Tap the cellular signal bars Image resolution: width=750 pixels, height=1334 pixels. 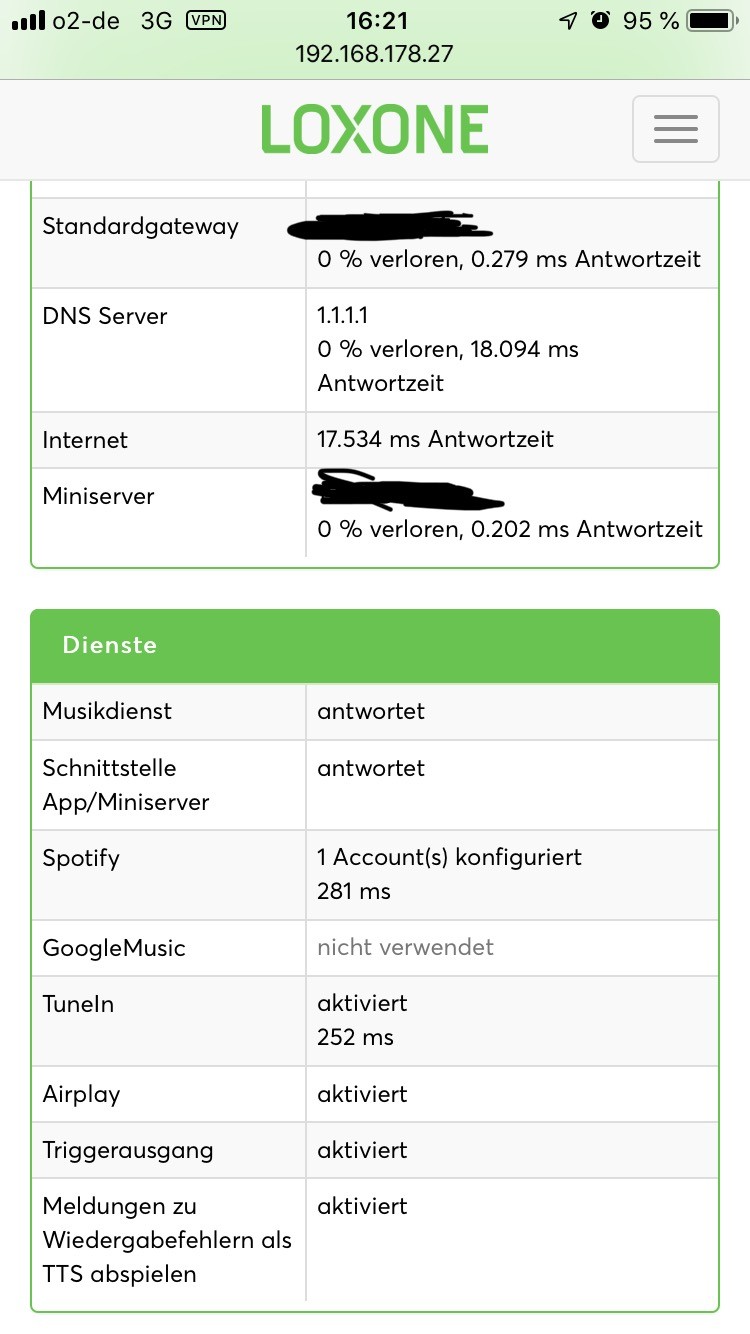[x=31, y=21]
